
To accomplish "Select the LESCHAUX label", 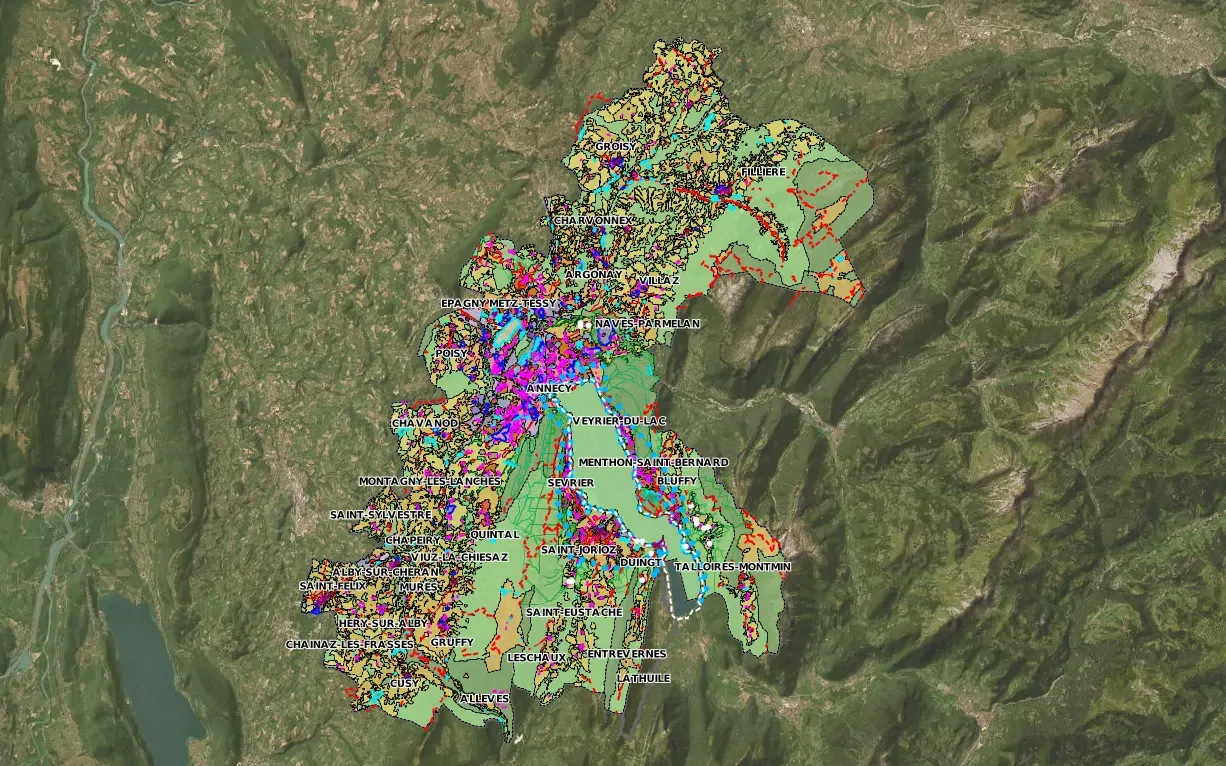I will [537, 658].
